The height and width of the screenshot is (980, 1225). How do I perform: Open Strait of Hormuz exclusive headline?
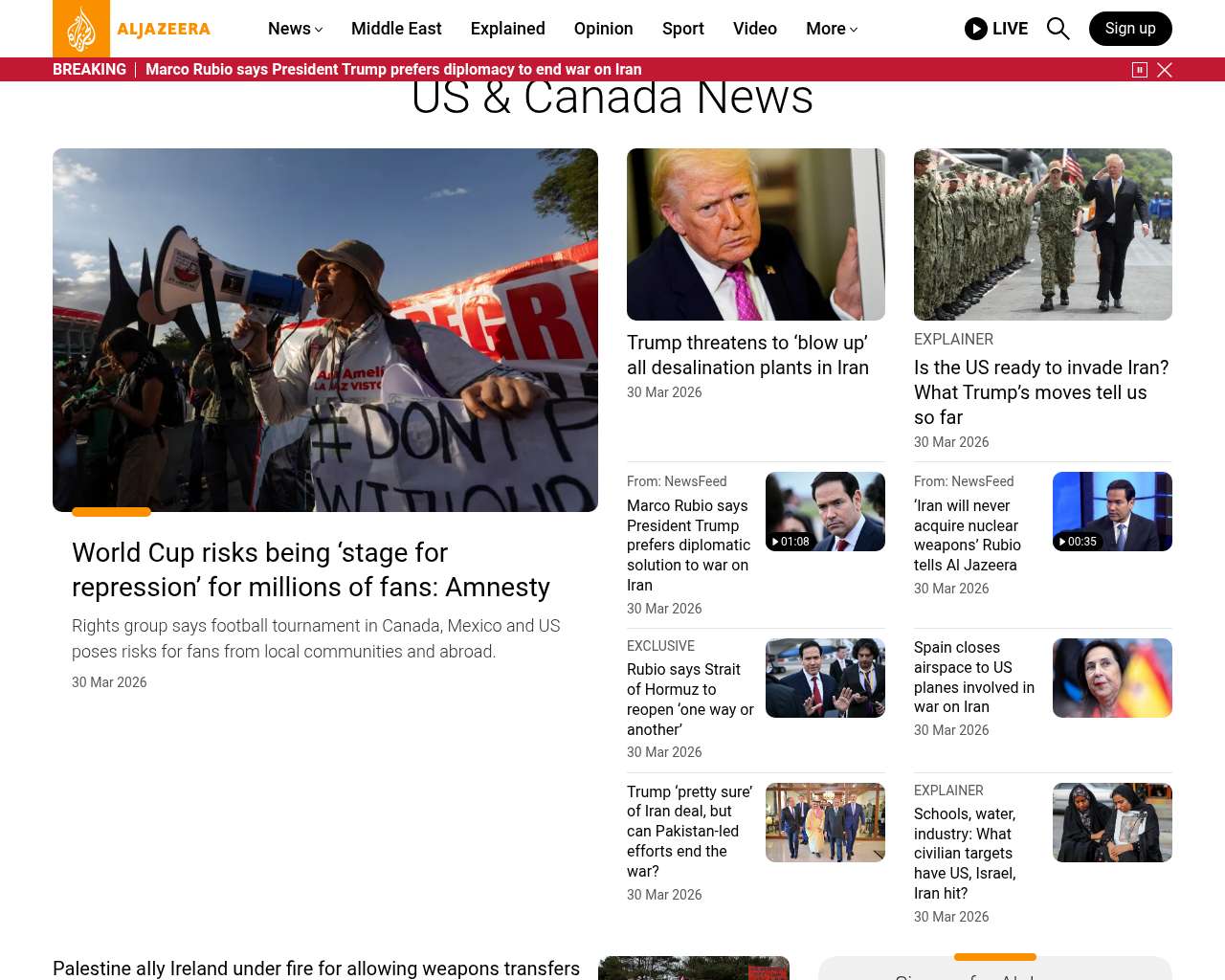[690, 700]
